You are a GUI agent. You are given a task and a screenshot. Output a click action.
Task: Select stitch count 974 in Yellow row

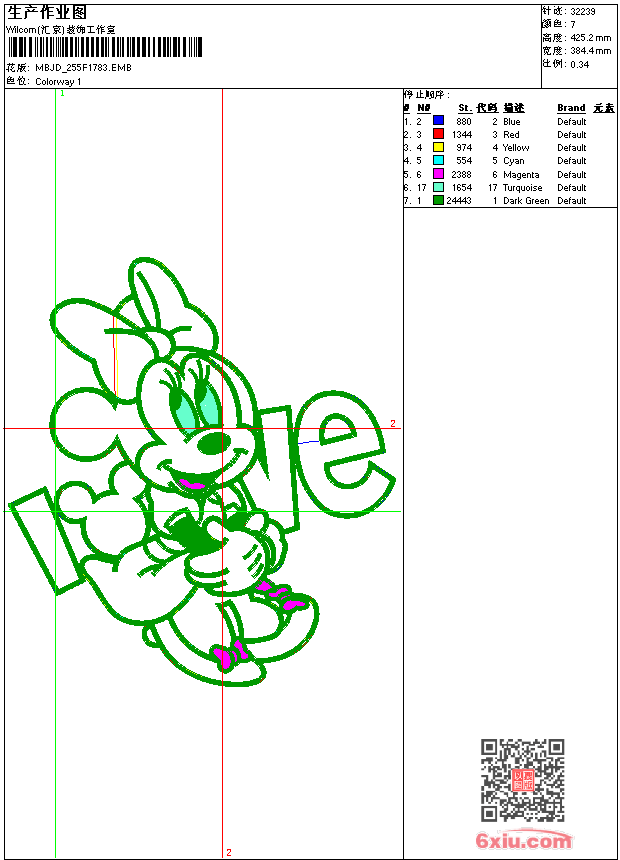tap(464, 148)
